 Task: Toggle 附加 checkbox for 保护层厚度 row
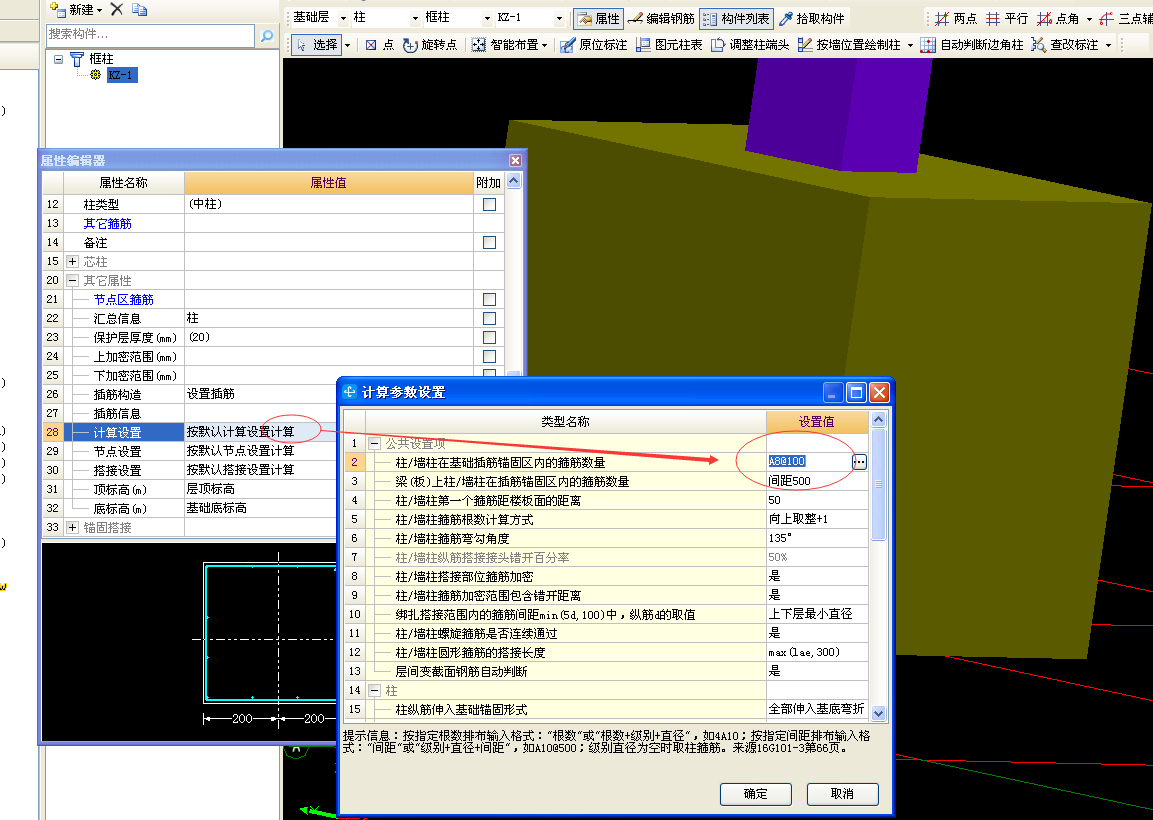(489, 338)
